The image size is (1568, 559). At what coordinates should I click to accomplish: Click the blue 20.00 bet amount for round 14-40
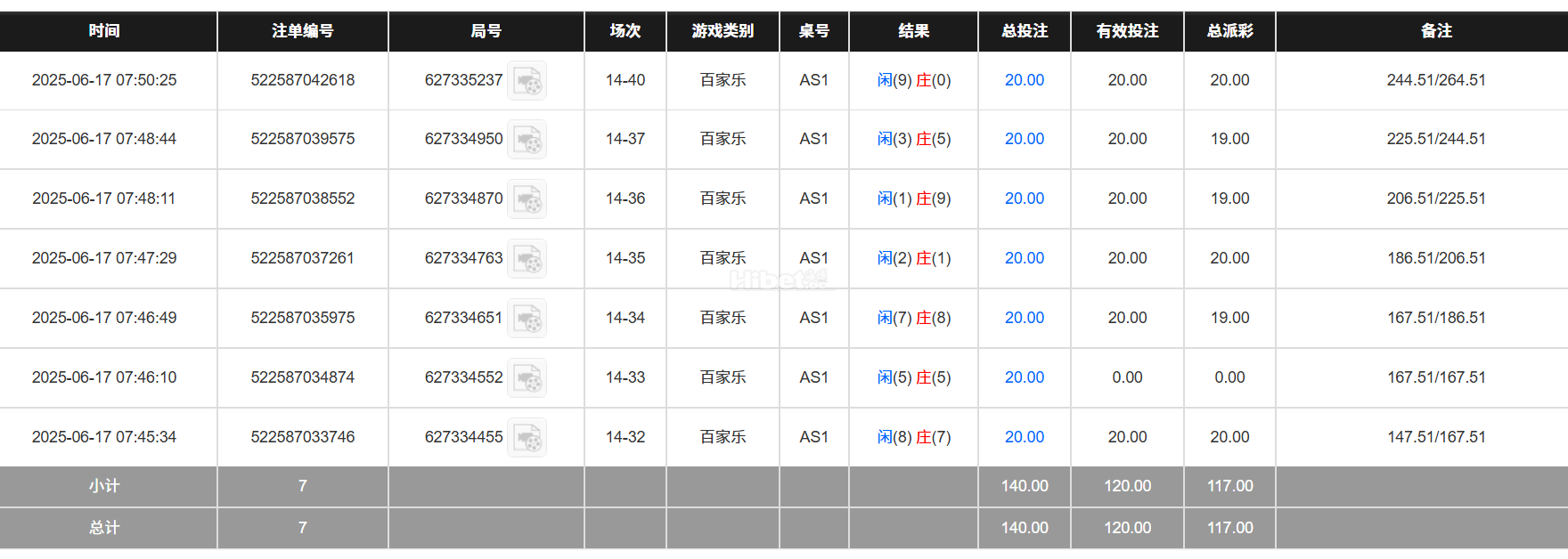point(1024,80)
